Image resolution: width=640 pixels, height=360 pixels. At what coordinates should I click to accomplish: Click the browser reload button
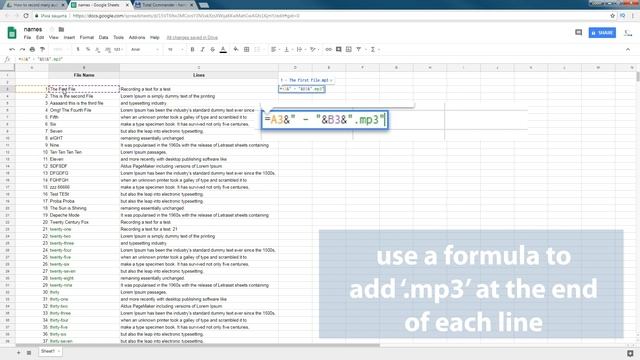(26, 16)
